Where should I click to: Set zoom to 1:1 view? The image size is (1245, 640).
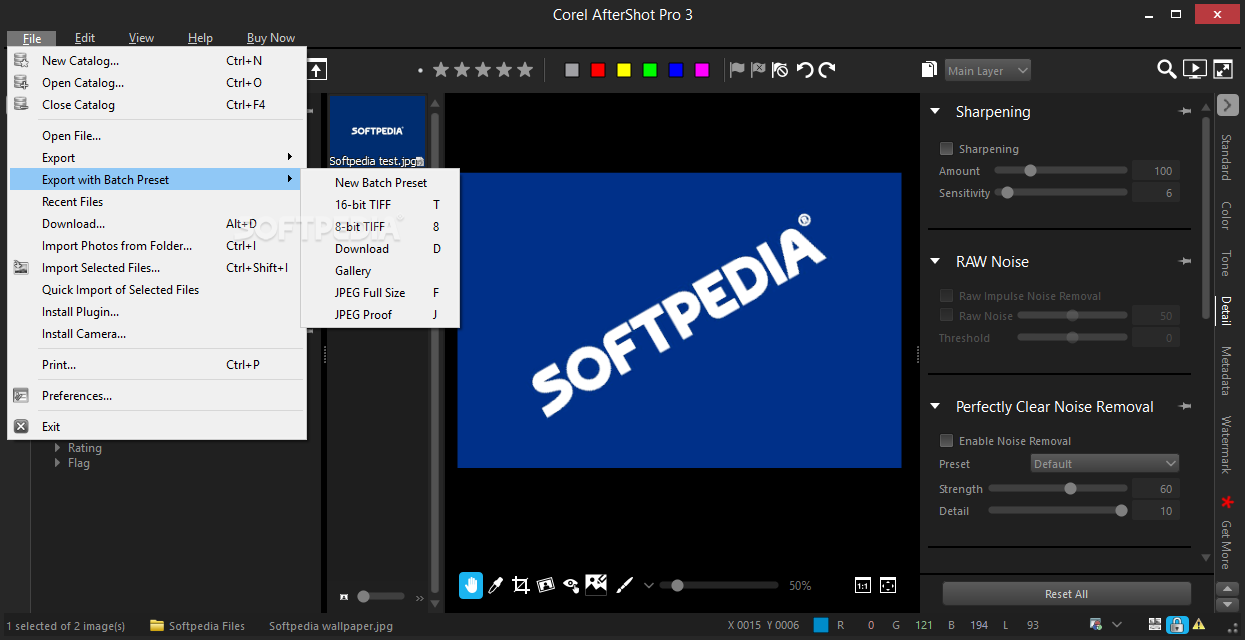pos(863,585)
